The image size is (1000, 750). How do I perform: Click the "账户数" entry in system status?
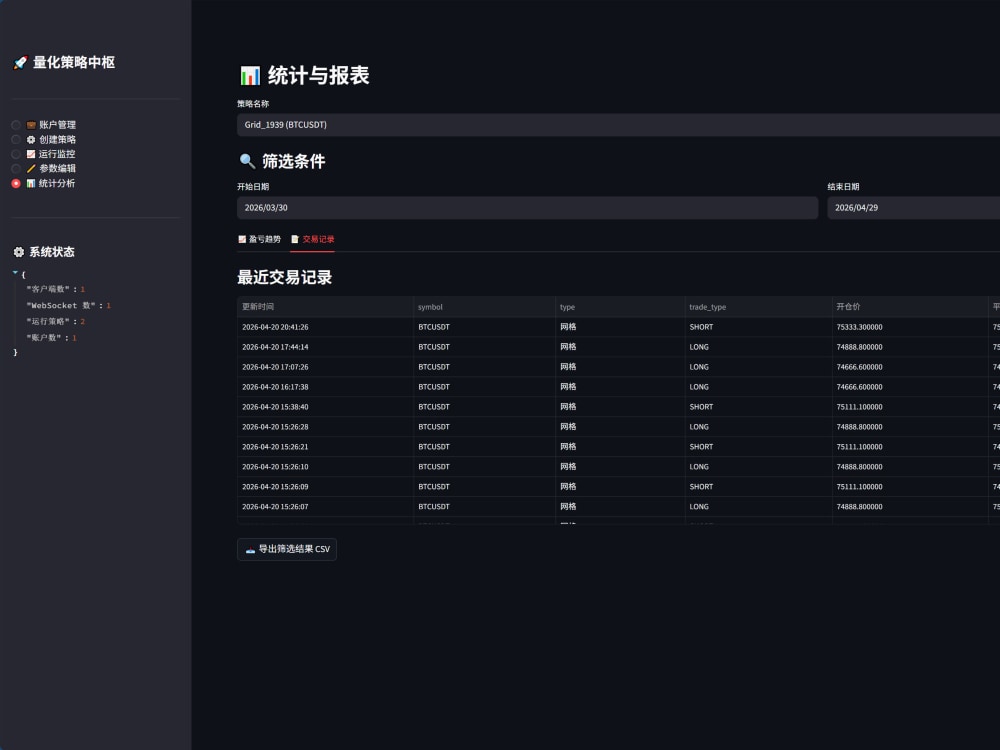click(x=51, y=337)
